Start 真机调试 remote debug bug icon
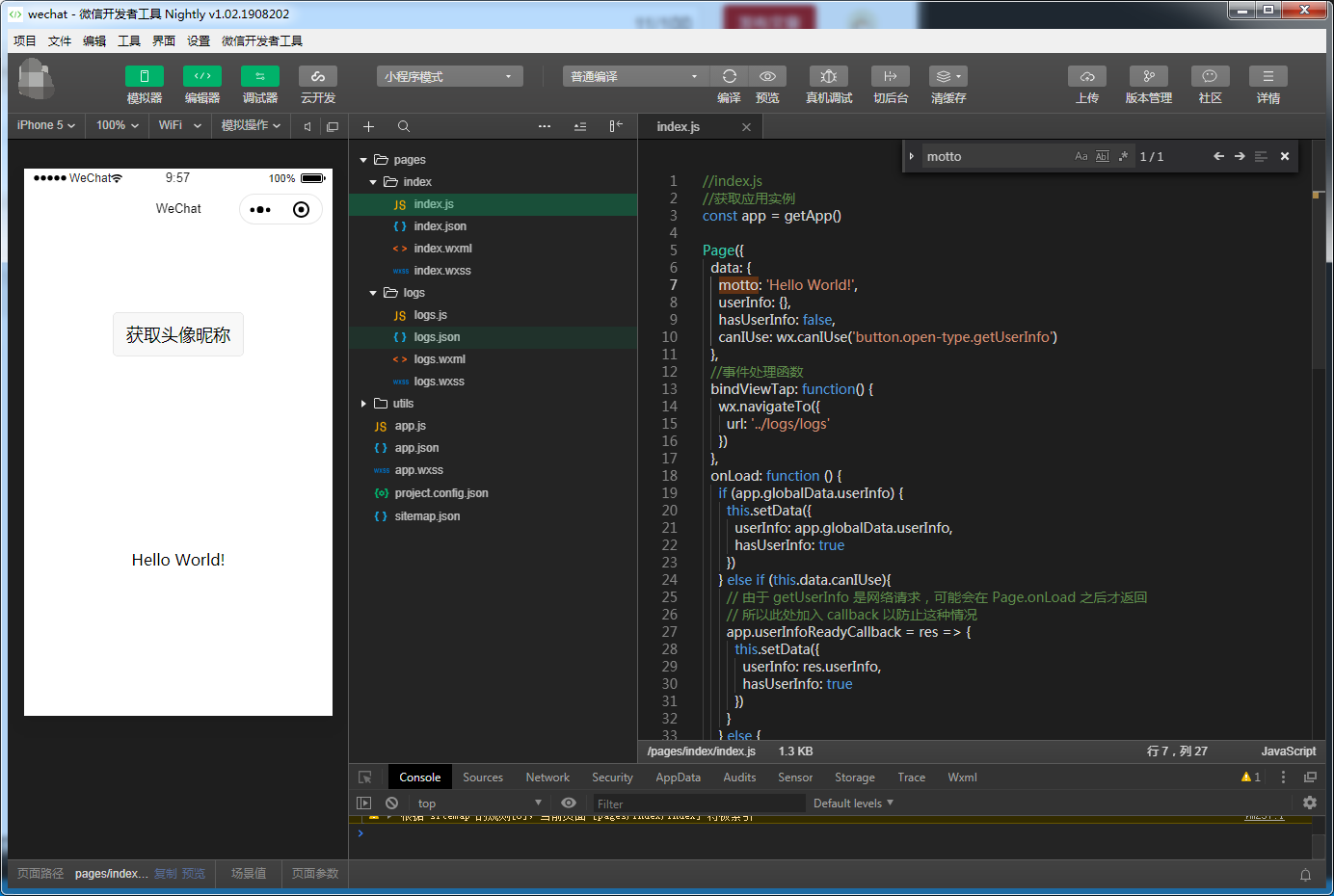The width and height of the screenshot is (1334, 896). pyautogui.click(x=829, y=76)
